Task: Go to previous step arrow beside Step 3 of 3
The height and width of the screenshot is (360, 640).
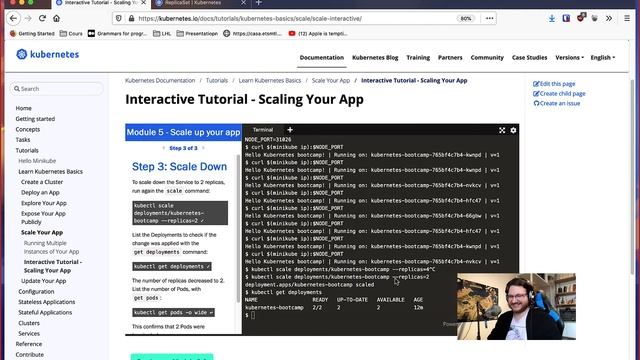Action: coord(164,148)
